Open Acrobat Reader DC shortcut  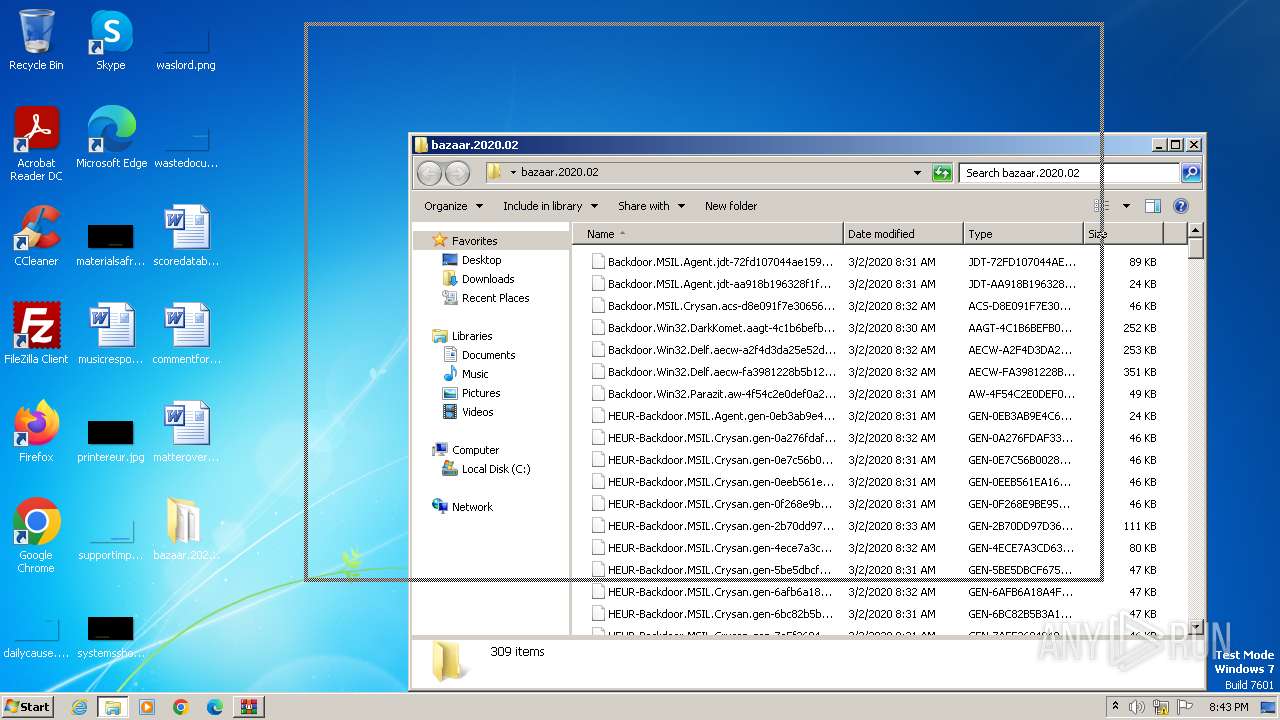pyautogui.click(x=36, y=145)
